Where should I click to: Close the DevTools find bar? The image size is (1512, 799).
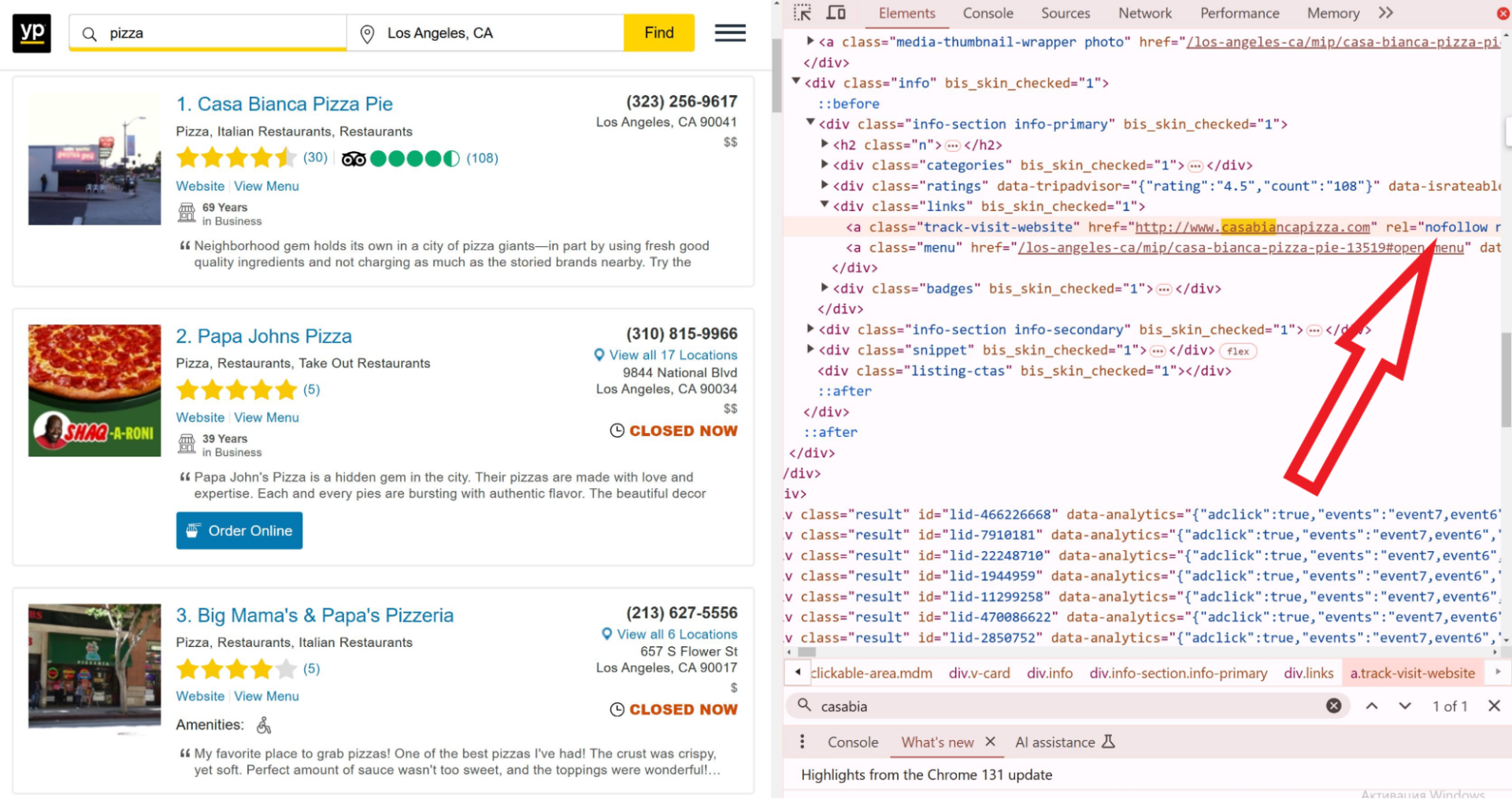click(x=1494, y=706)
